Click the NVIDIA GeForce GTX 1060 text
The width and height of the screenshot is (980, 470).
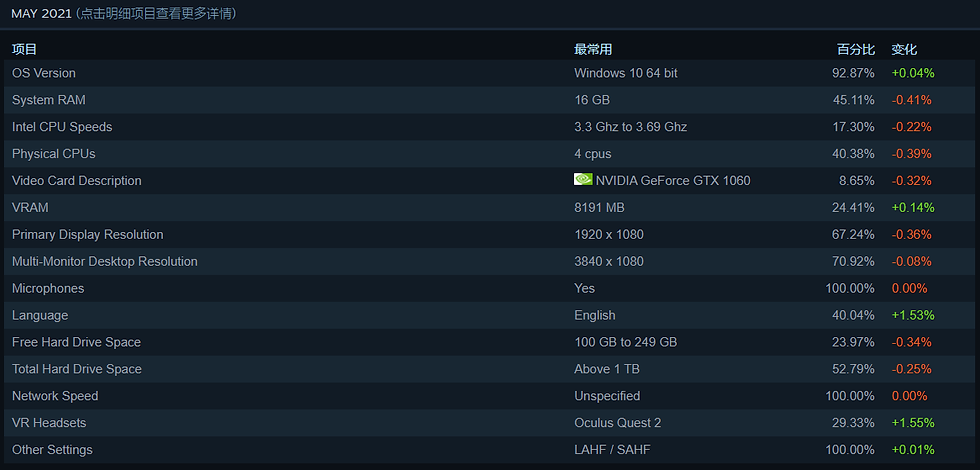pyautogui.click(x=673, y=181)
